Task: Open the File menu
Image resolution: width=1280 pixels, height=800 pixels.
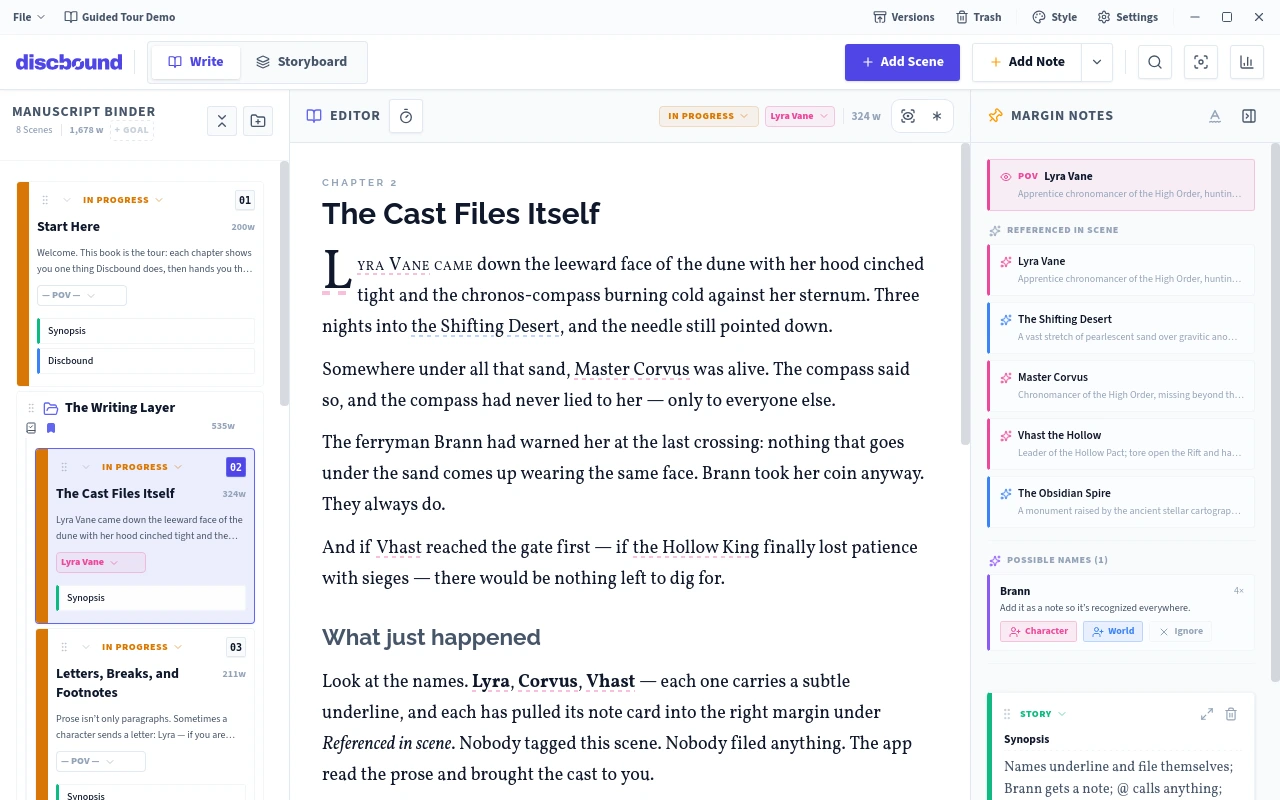Action: [x=28, y=17]
